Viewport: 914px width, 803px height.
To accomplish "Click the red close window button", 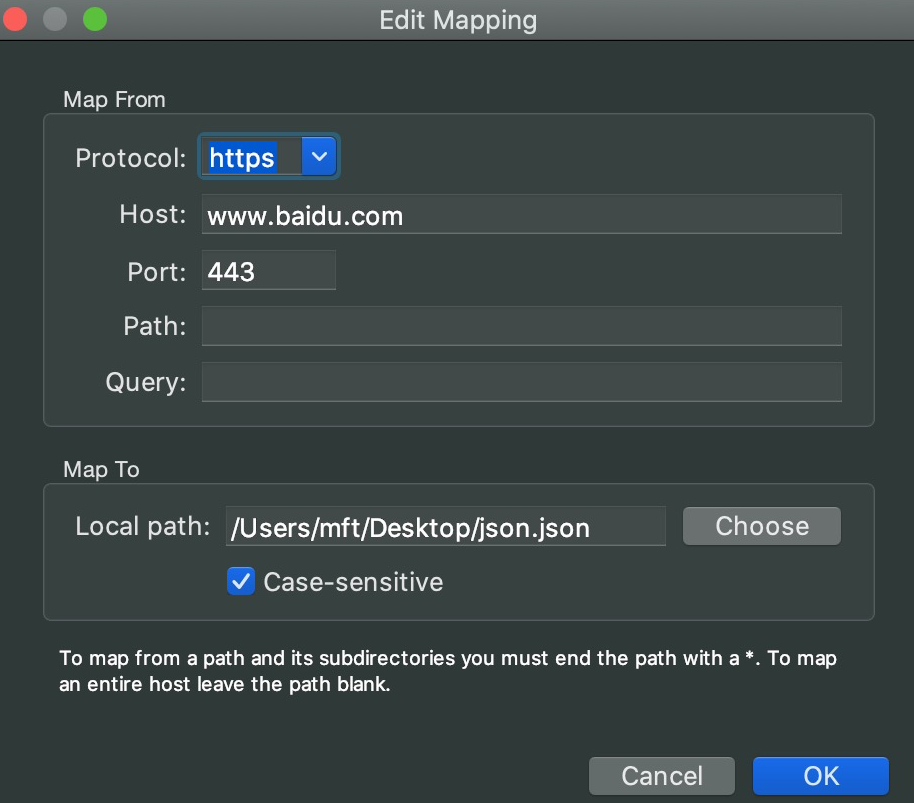I will 16,18.
